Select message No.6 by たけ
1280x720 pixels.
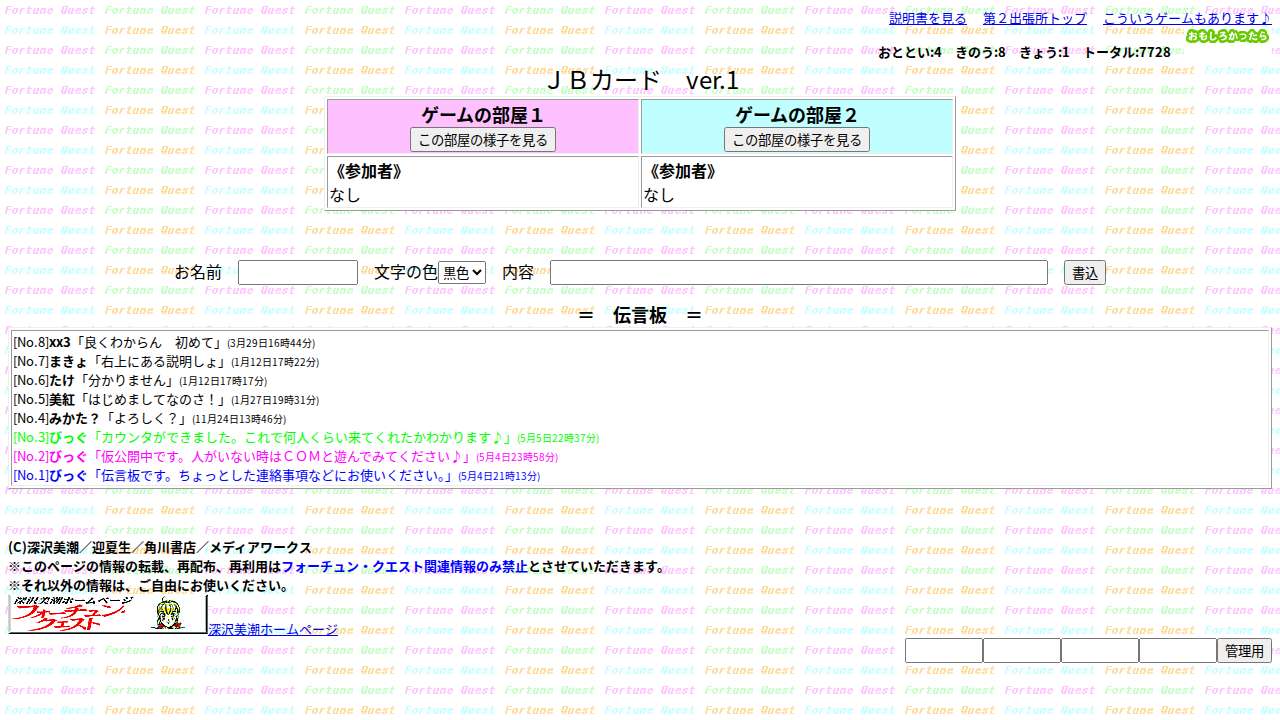pyautogui.click(x=140, y=380)
